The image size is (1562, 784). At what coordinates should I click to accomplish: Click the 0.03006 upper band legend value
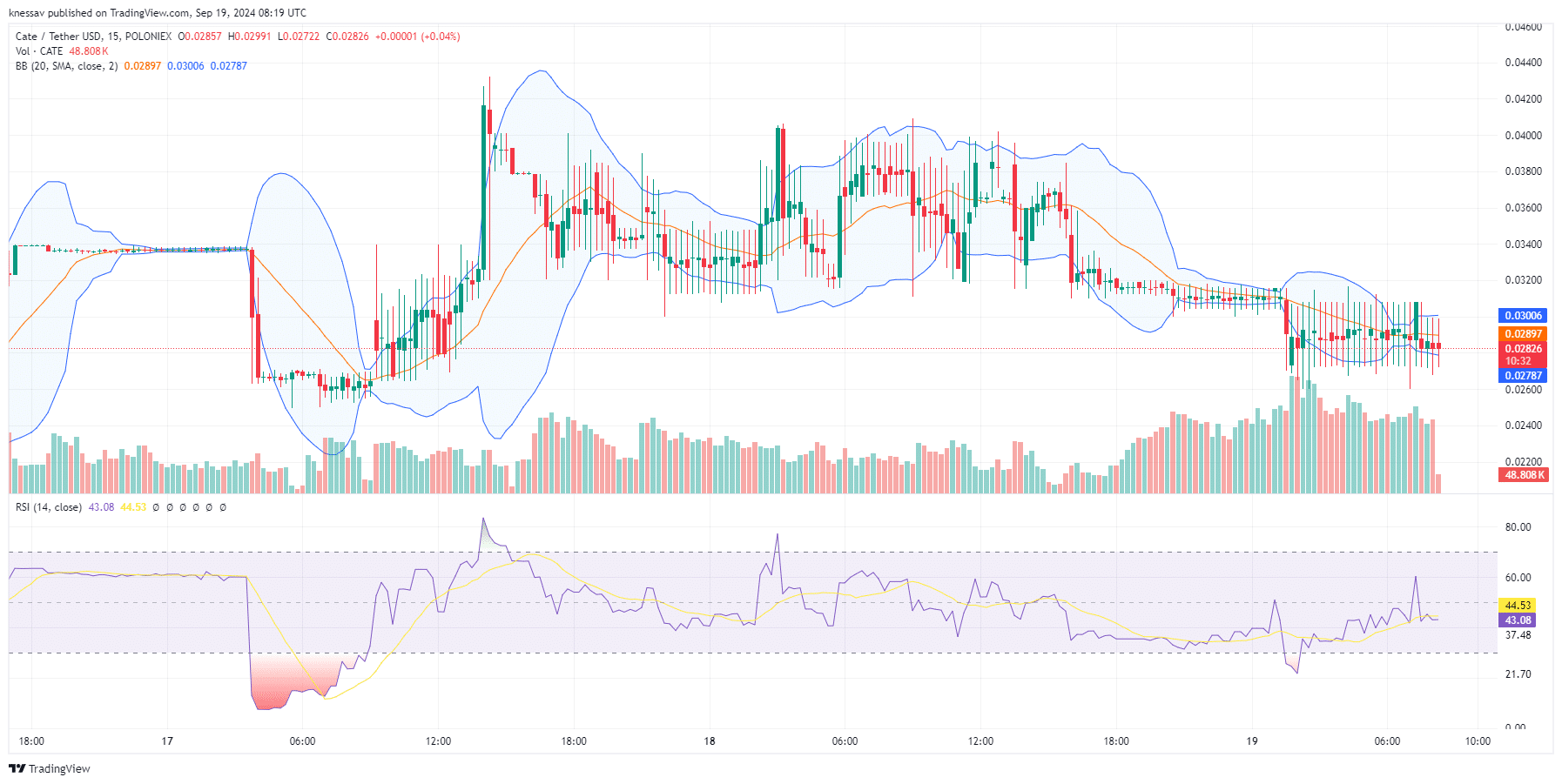click(185, 66)
